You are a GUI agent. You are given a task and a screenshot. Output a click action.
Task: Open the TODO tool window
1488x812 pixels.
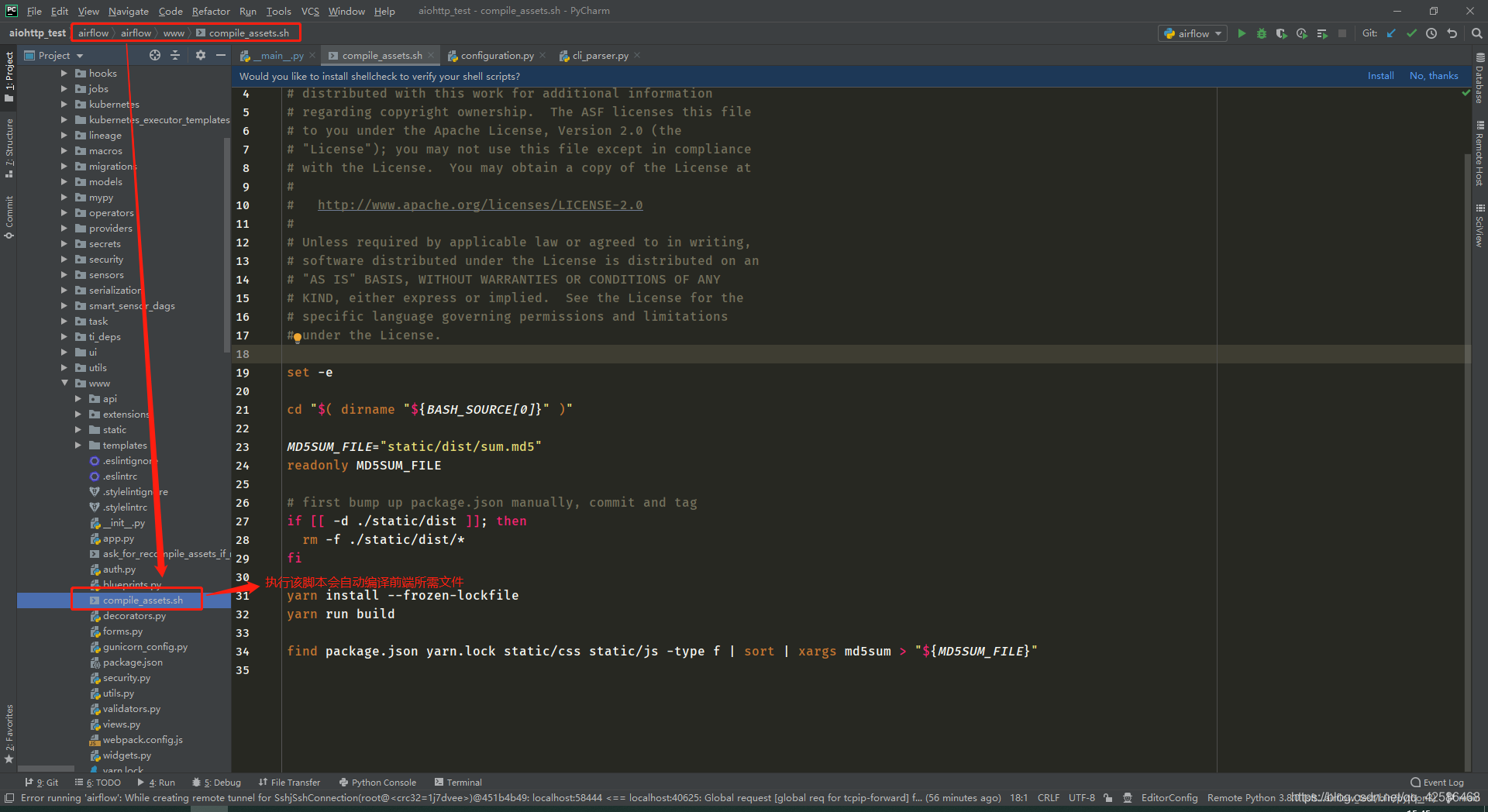tap(98, 783)
